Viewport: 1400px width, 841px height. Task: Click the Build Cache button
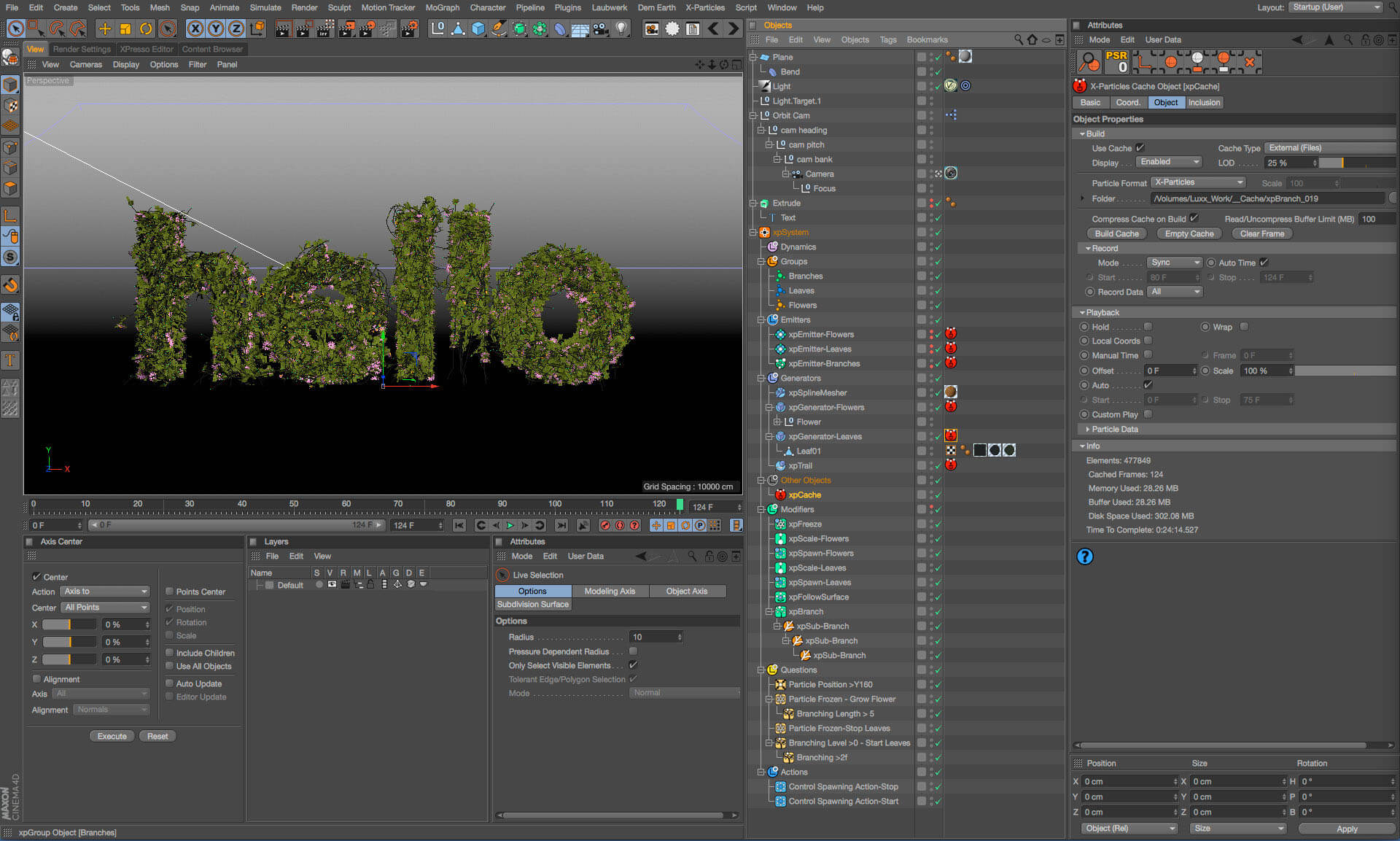[x=1116, y=233]
